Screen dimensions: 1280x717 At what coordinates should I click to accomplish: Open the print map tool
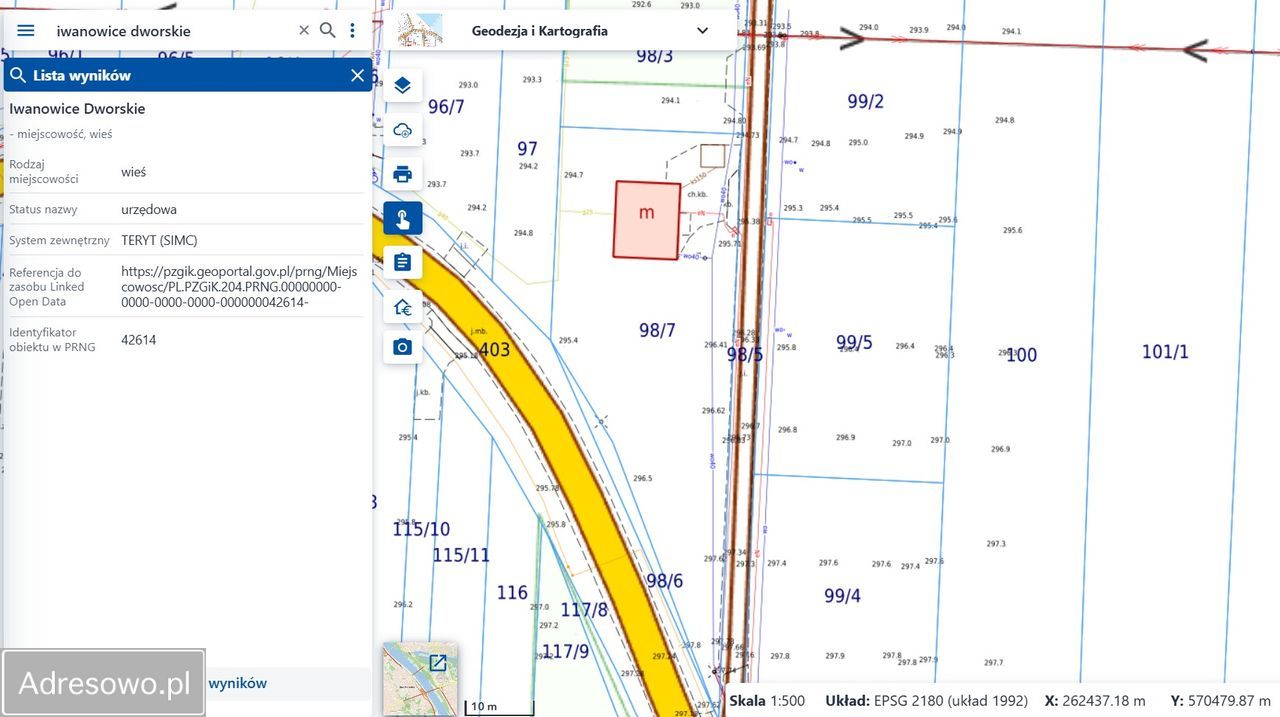(403, 174)
